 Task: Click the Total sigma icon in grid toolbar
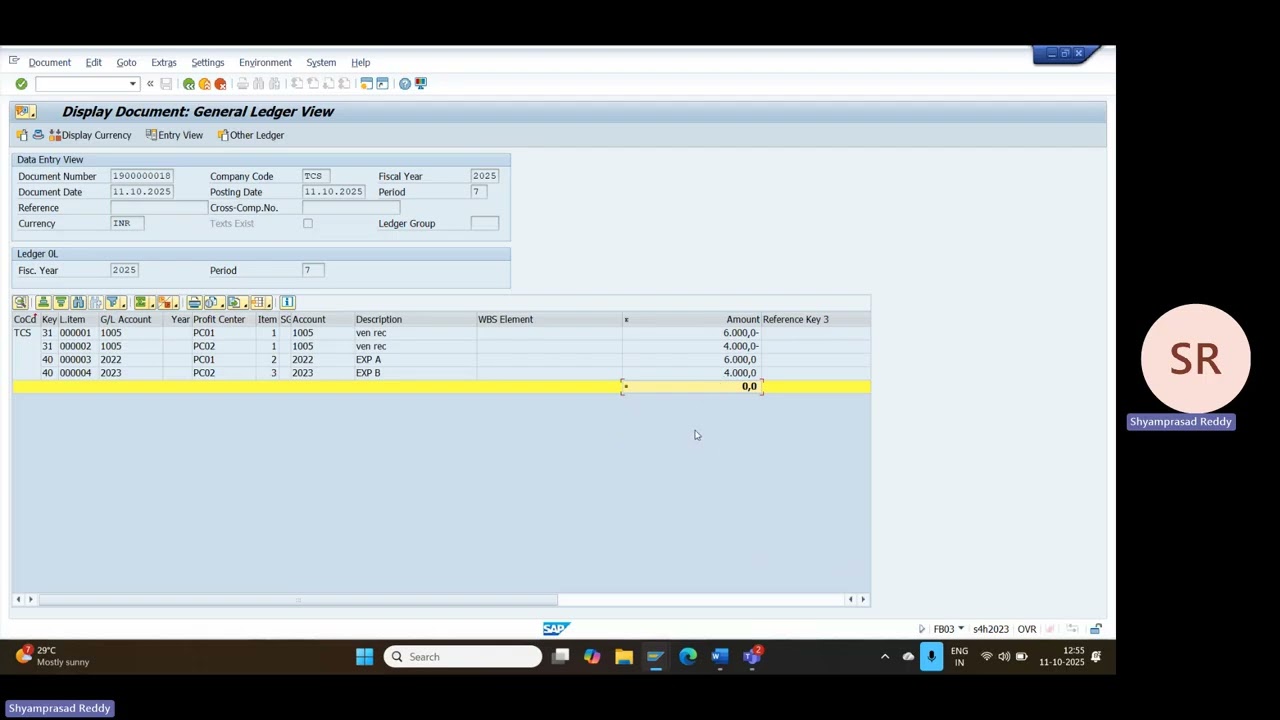142,302
